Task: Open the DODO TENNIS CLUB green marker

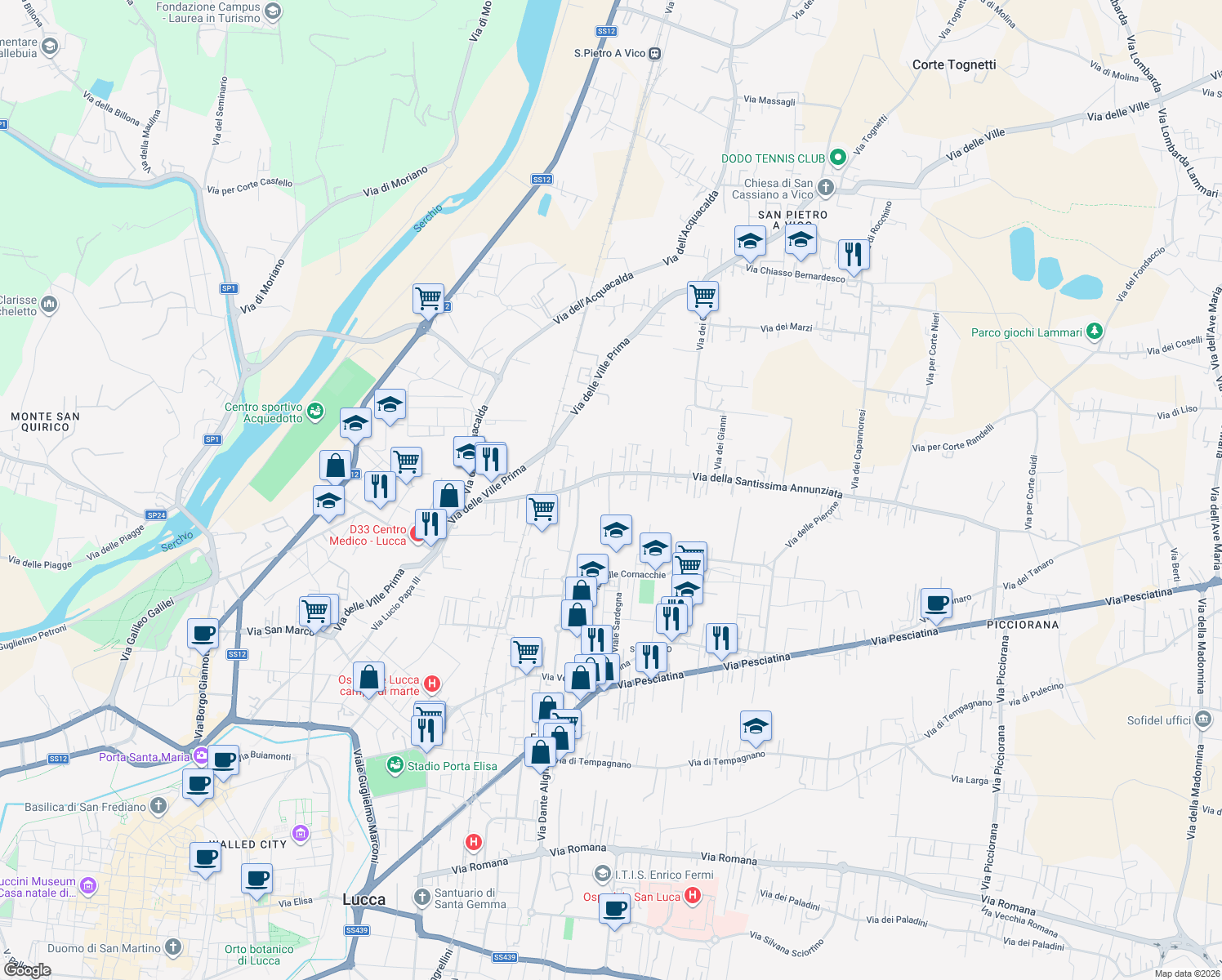Action: point(836,155)
